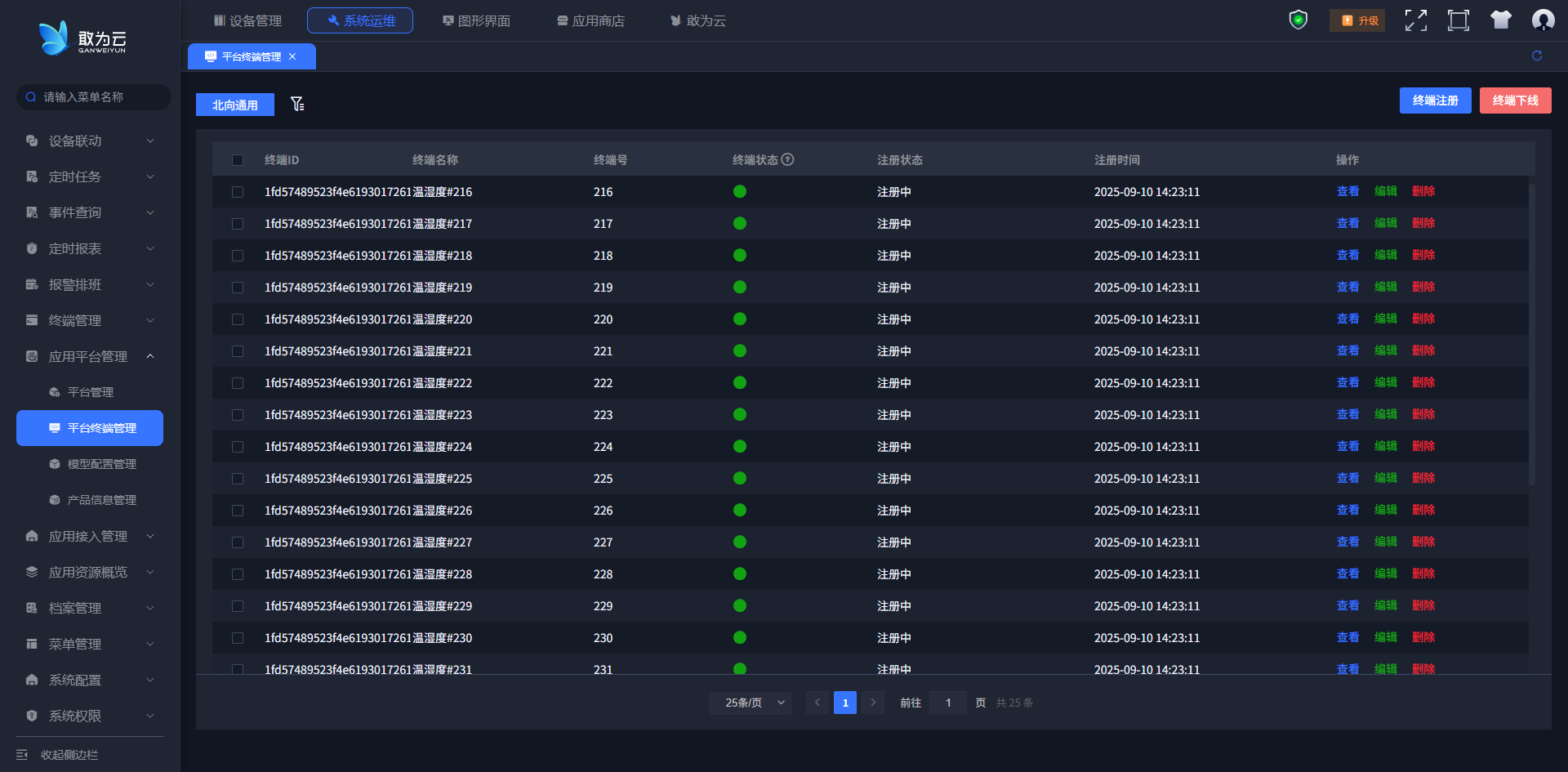This screenshot has height=772, width=1568.
Task: Enter fullscreen with the expand arrows icon
Action: pos(1415,20)
